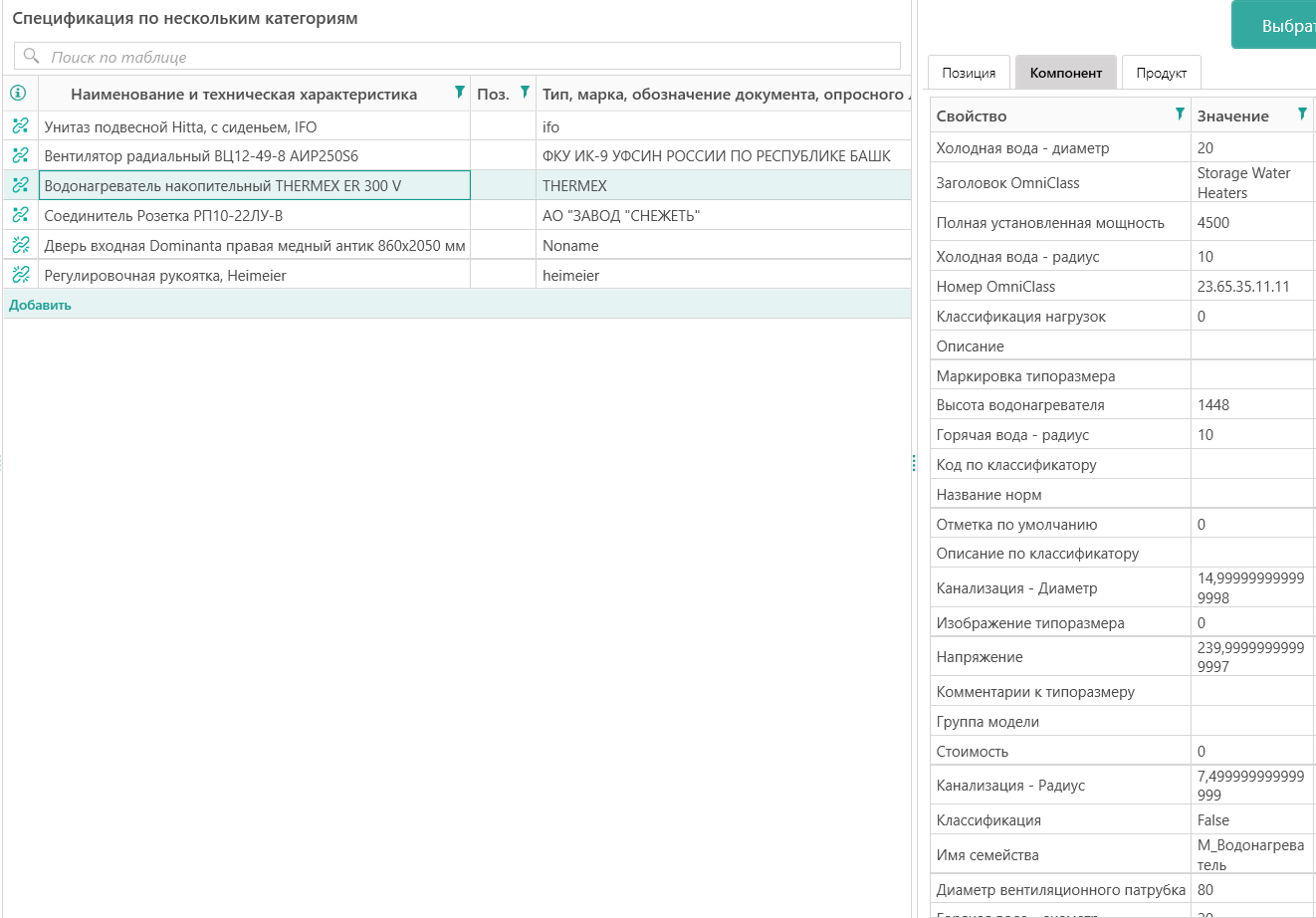Click the Спецификация по нескольким категориям title
1316x918 pixels.
click(x=185, y=19)
